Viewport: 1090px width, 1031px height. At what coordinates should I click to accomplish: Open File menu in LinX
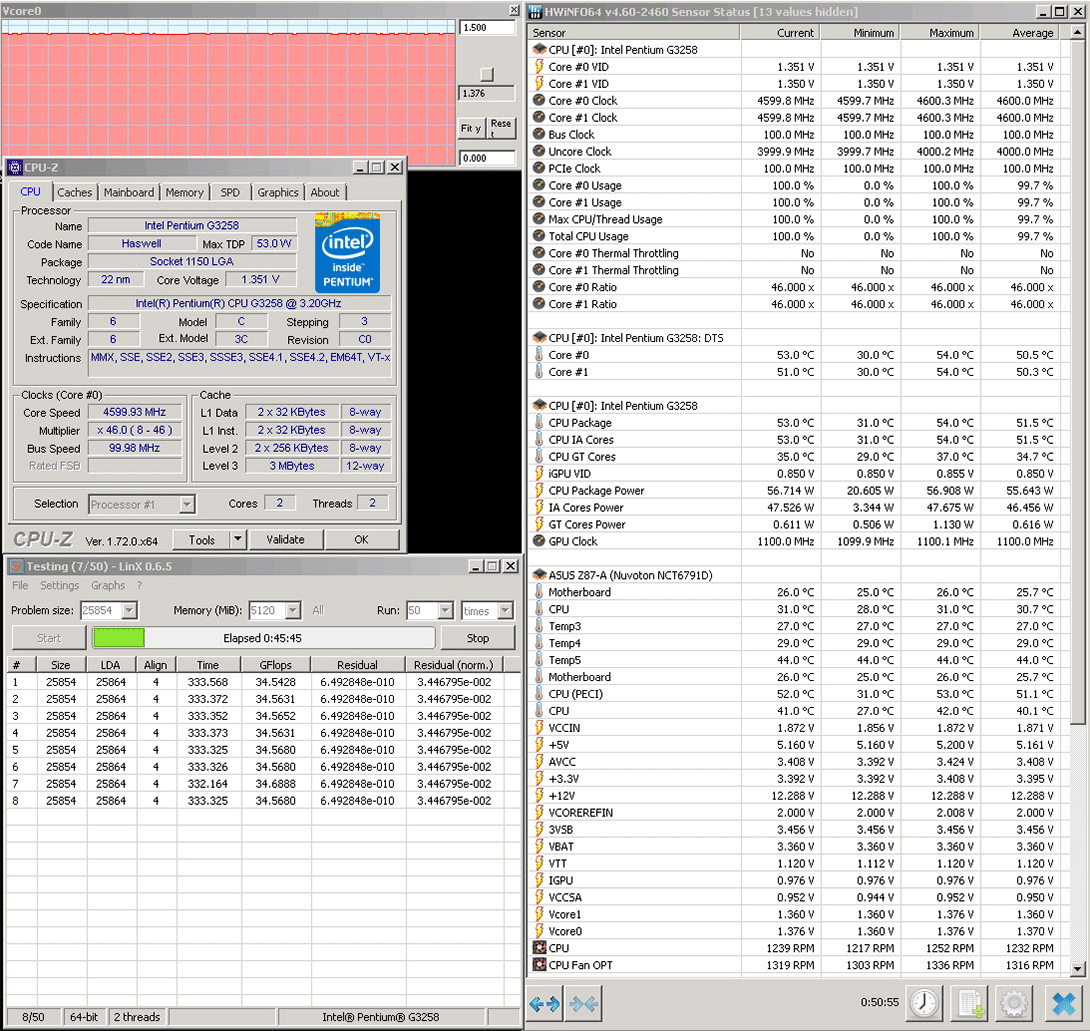click(x=20, y=585)
